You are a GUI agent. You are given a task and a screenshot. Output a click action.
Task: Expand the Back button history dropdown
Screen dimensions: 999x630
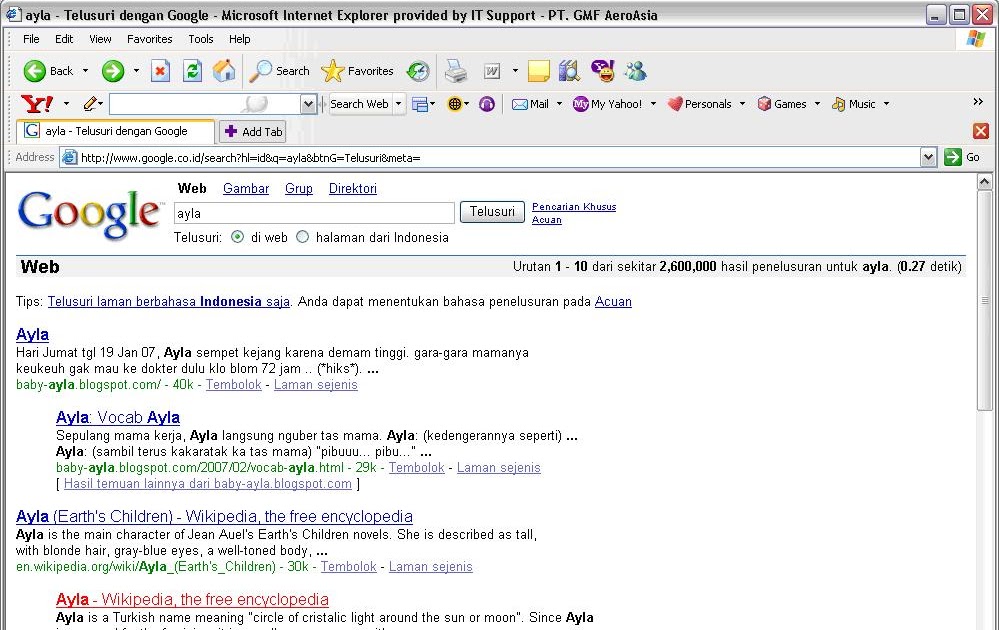pyautogui.click(x=85, y=71)
